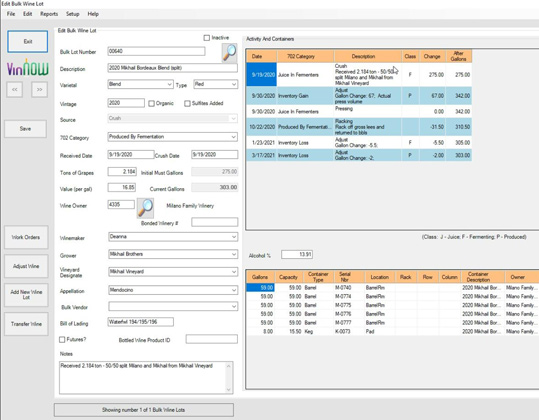Open the Setup menu
The height and width of the screenshot is (420, 539).
73,14
